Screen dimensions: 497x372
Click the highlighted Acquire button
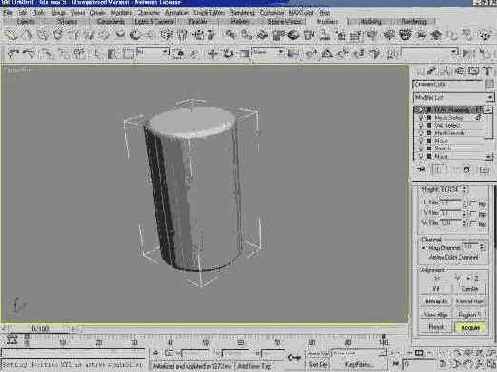pos(470,328)
